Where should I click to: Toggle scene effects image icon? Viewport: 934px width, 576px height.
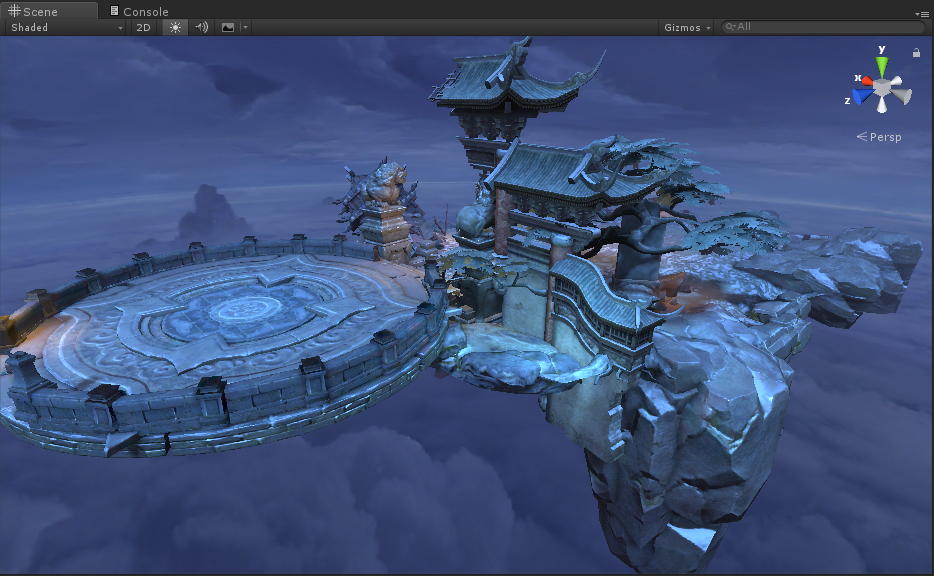tap(228, 27)
